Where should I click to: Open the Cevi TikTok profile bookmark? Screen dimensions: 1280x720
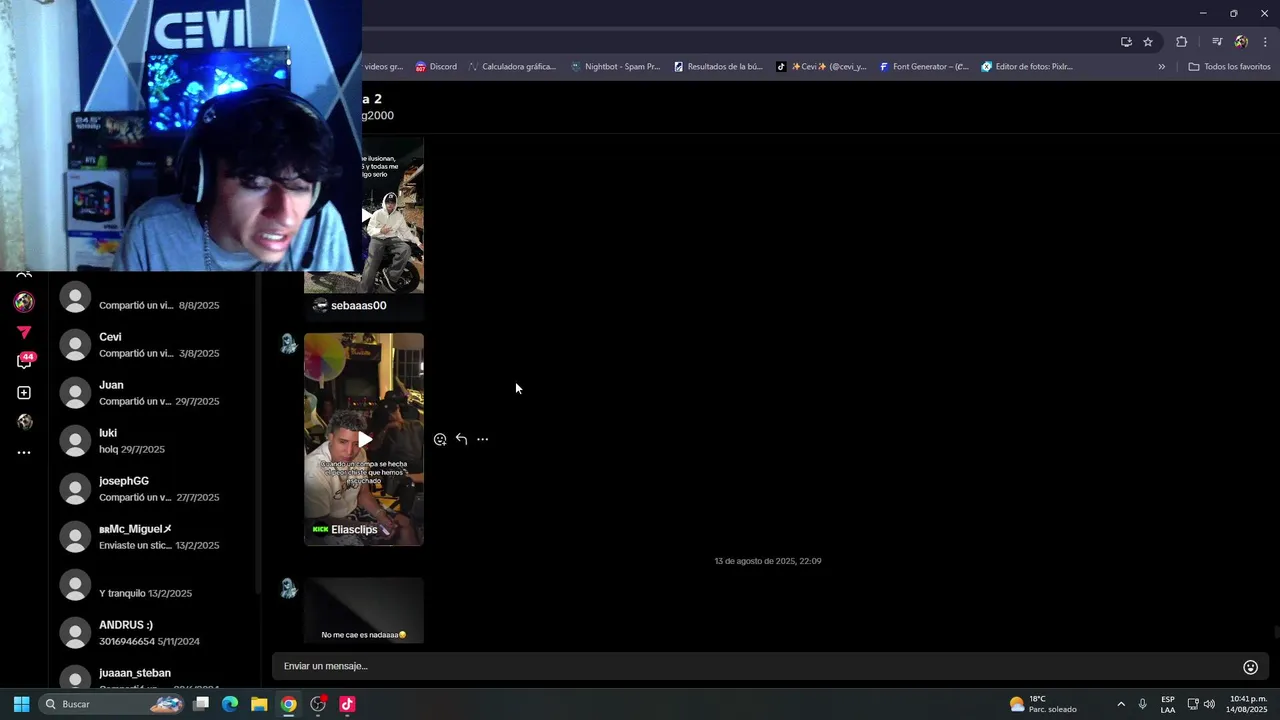tap(821, 67)
